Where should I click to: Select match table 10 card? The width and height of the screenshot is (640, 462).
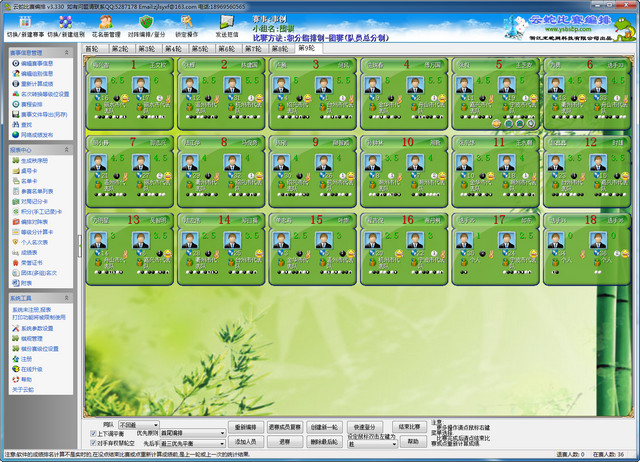(404, 171)
